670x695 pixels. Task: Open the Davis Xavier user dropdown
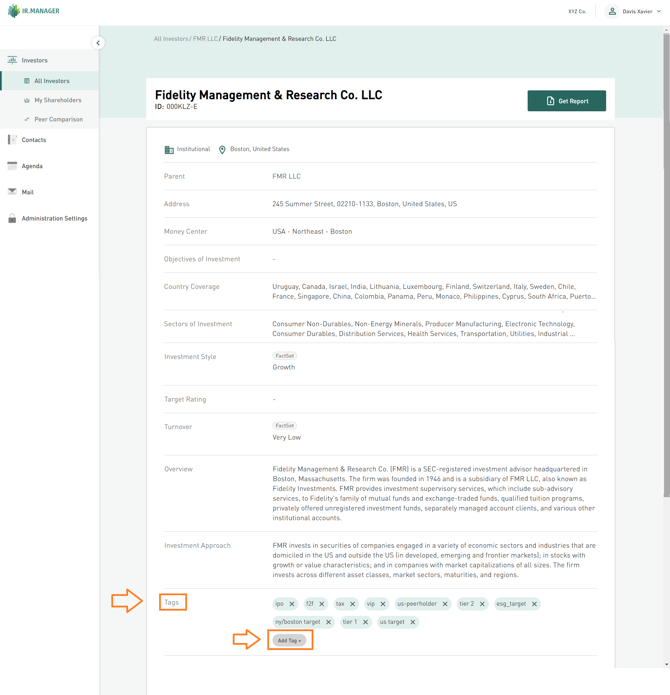click(x=634, y=12)
